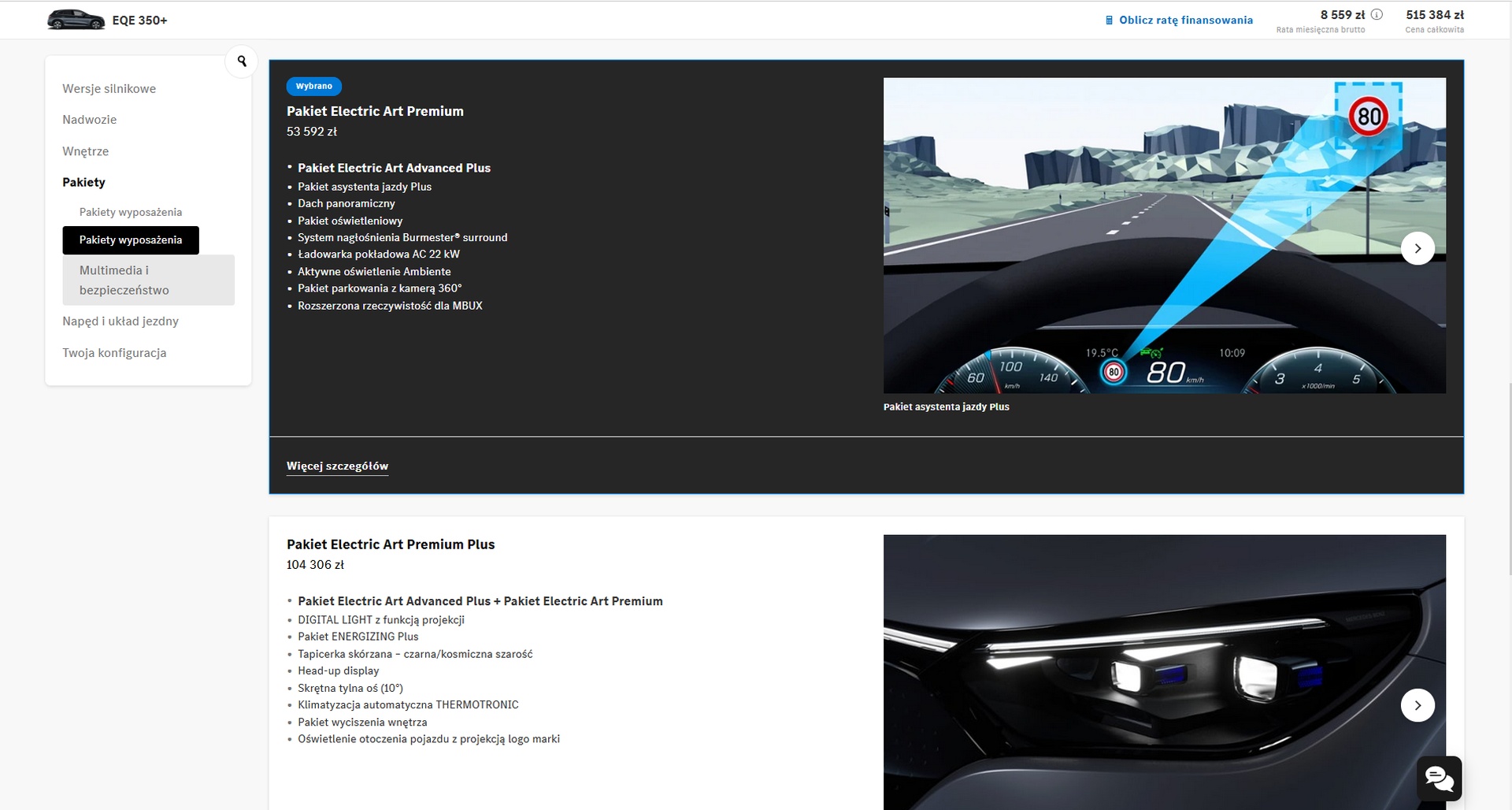This screenshot has height=810, width=1512.
Task: Click 'Skrętna tylna oś (10°)' item
Action: tap(350, 689)
